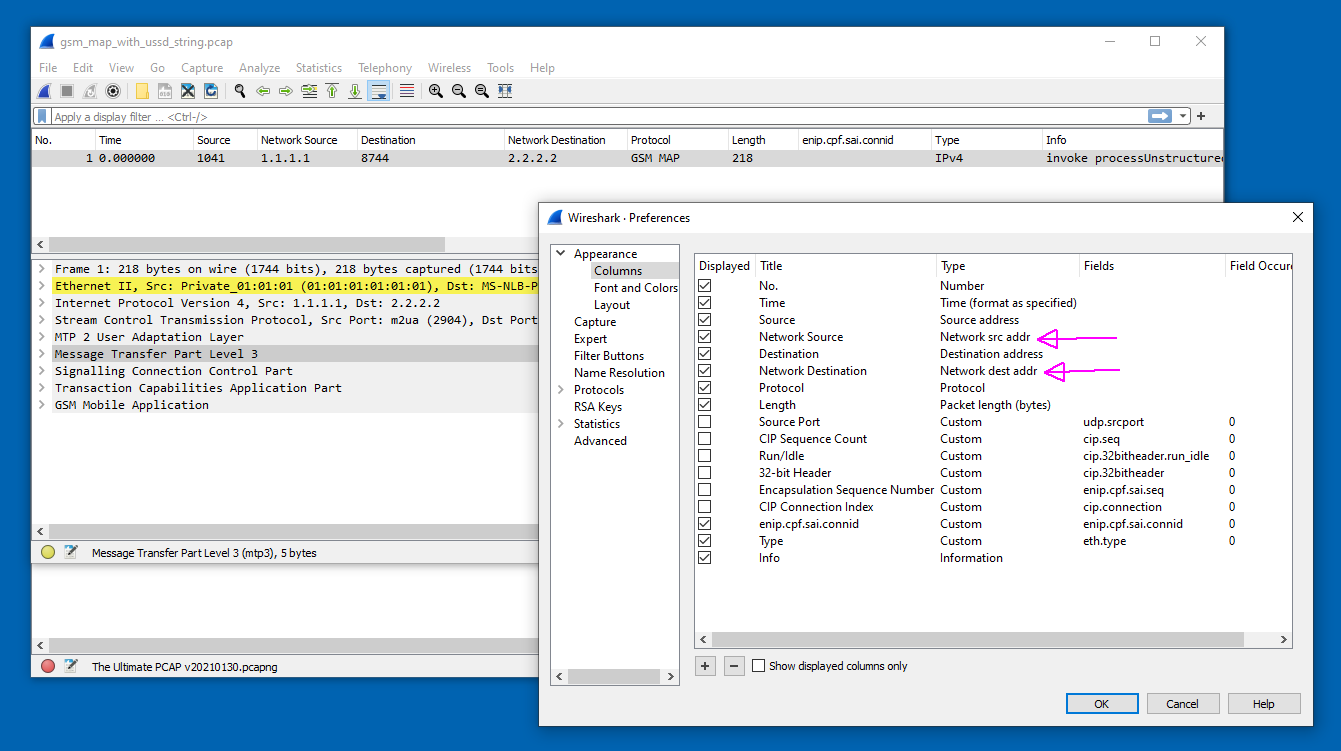Image resolution: width=1341 pixels, height=751 pixels.
Task: Zoom out main window text
Action: pyautogui.click(x=459, y=91)
